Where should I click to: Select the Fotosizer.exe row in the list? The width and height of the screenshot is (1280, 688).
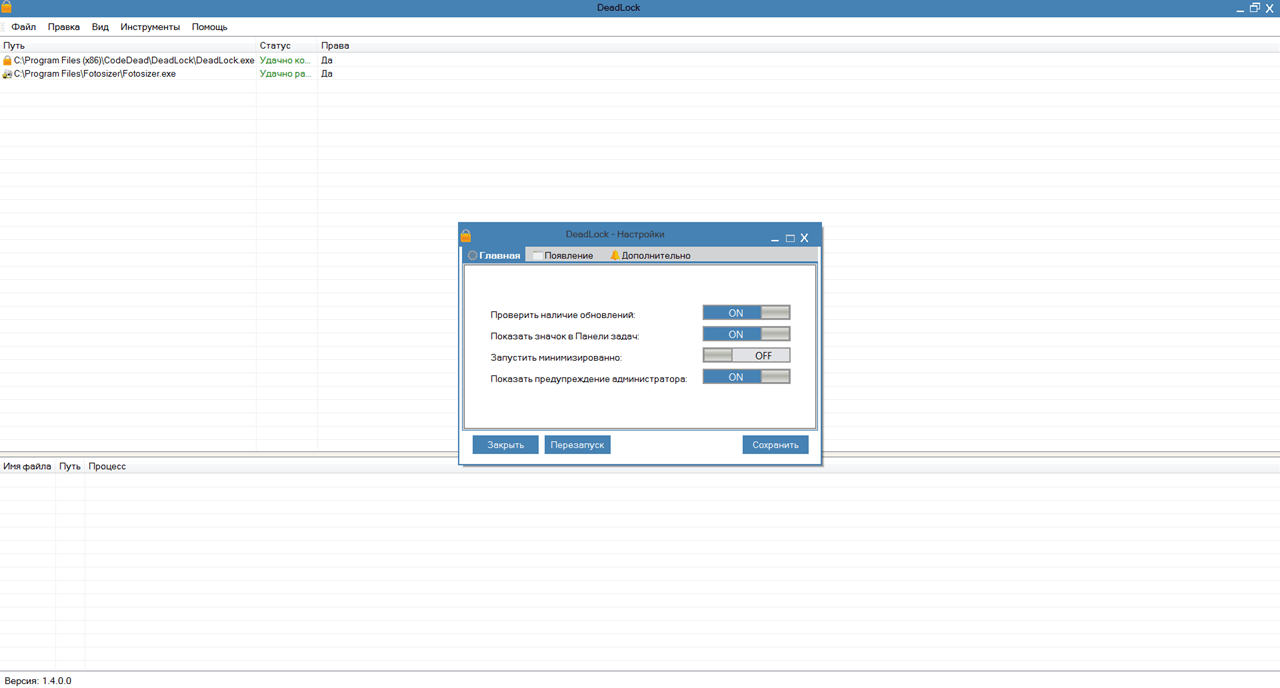tap(640, 74)
